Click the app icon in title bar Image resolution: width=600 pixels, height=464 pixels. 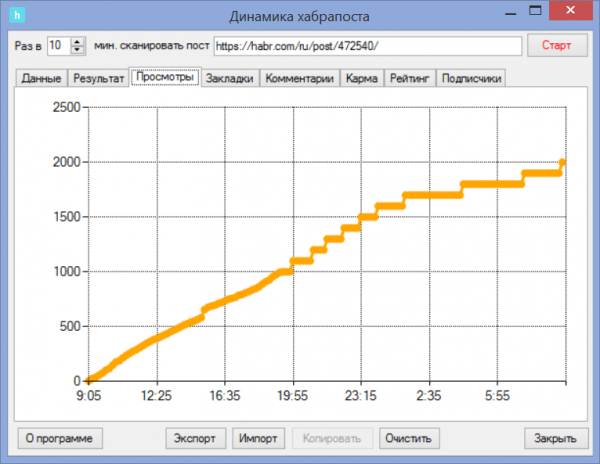[16, 15]
